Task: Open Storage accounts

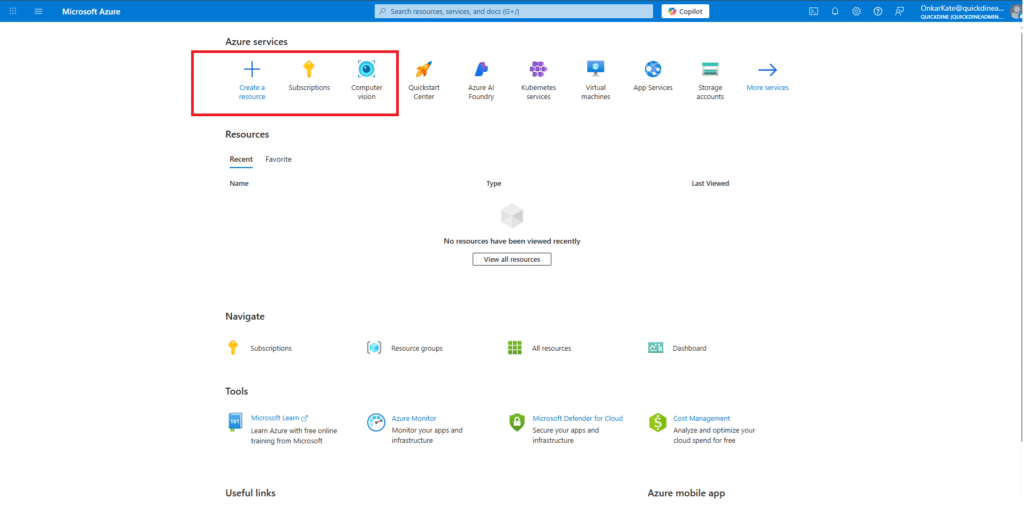Action: [710, 80]
